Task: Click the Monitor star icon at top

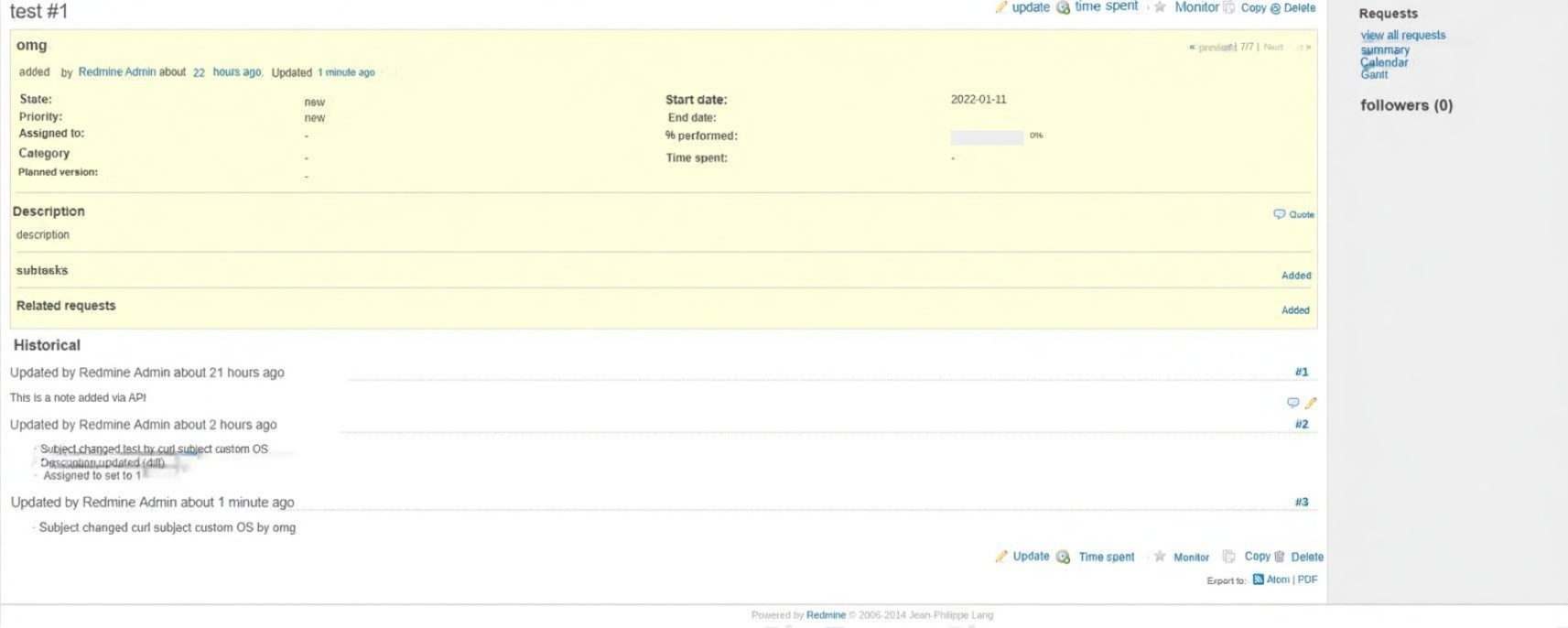Action: coord(1160,7)
